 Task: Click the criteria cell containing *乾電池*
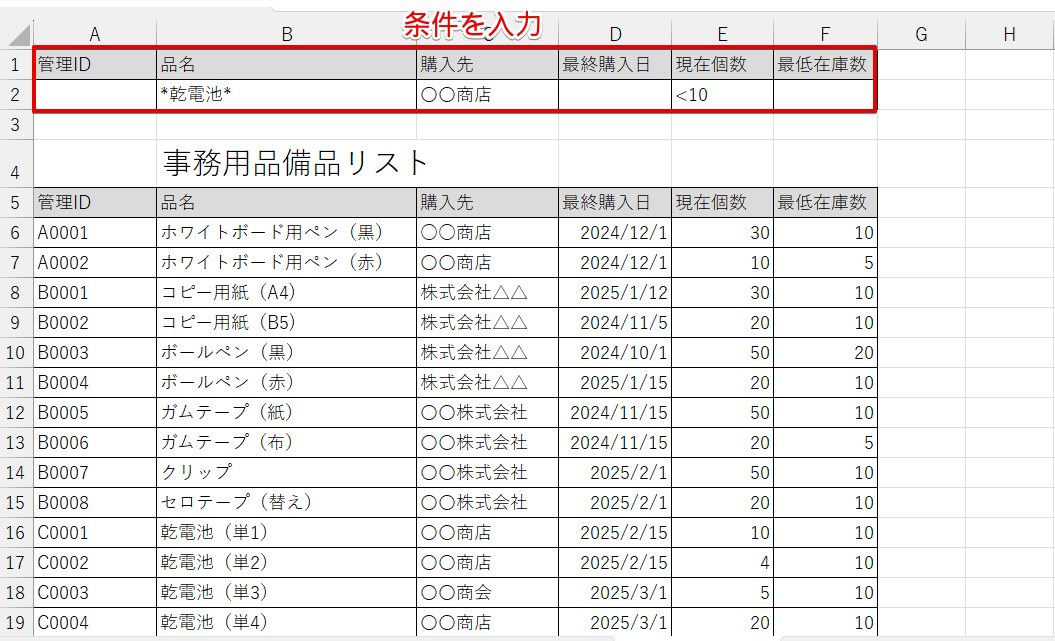coord(286,96)
